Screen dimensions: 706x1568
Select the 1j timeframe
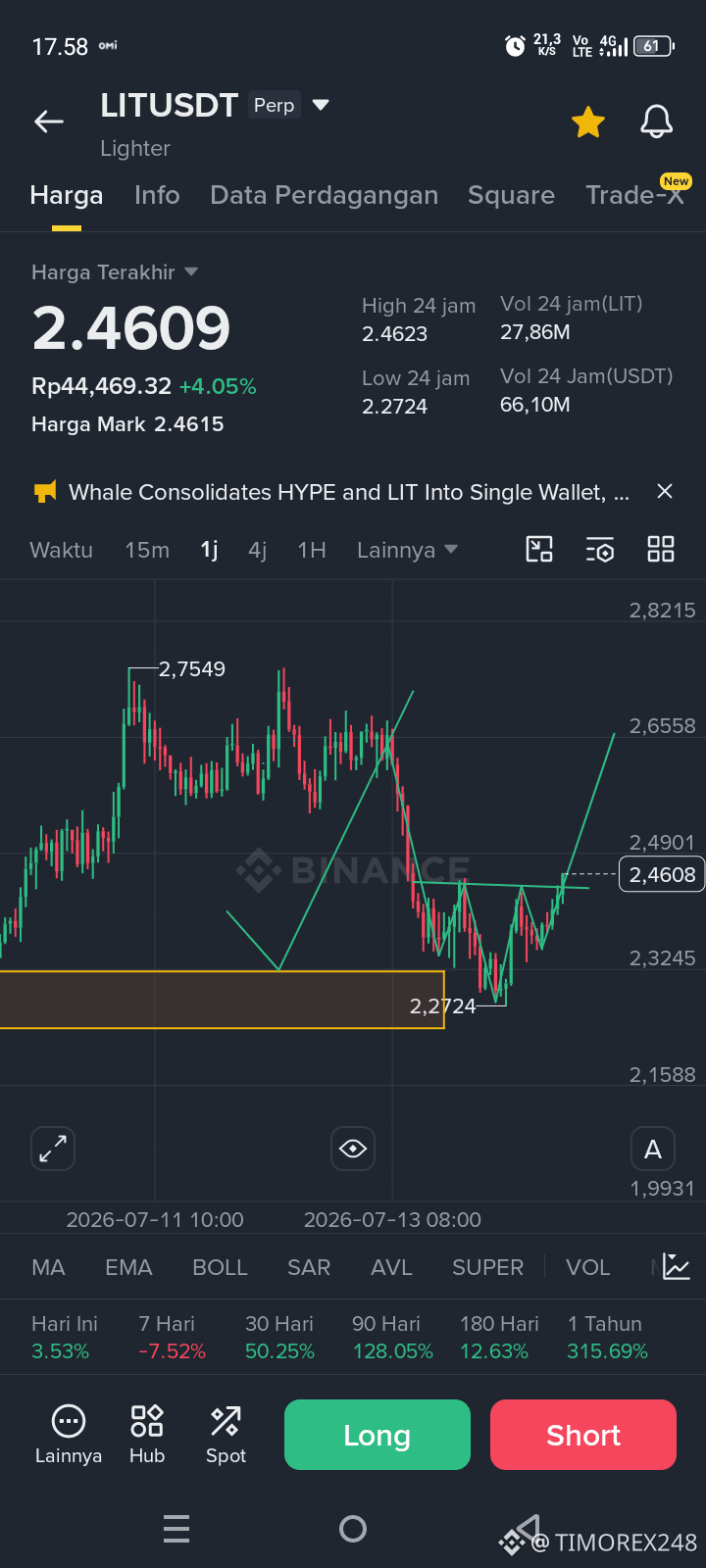click(209, 550)
